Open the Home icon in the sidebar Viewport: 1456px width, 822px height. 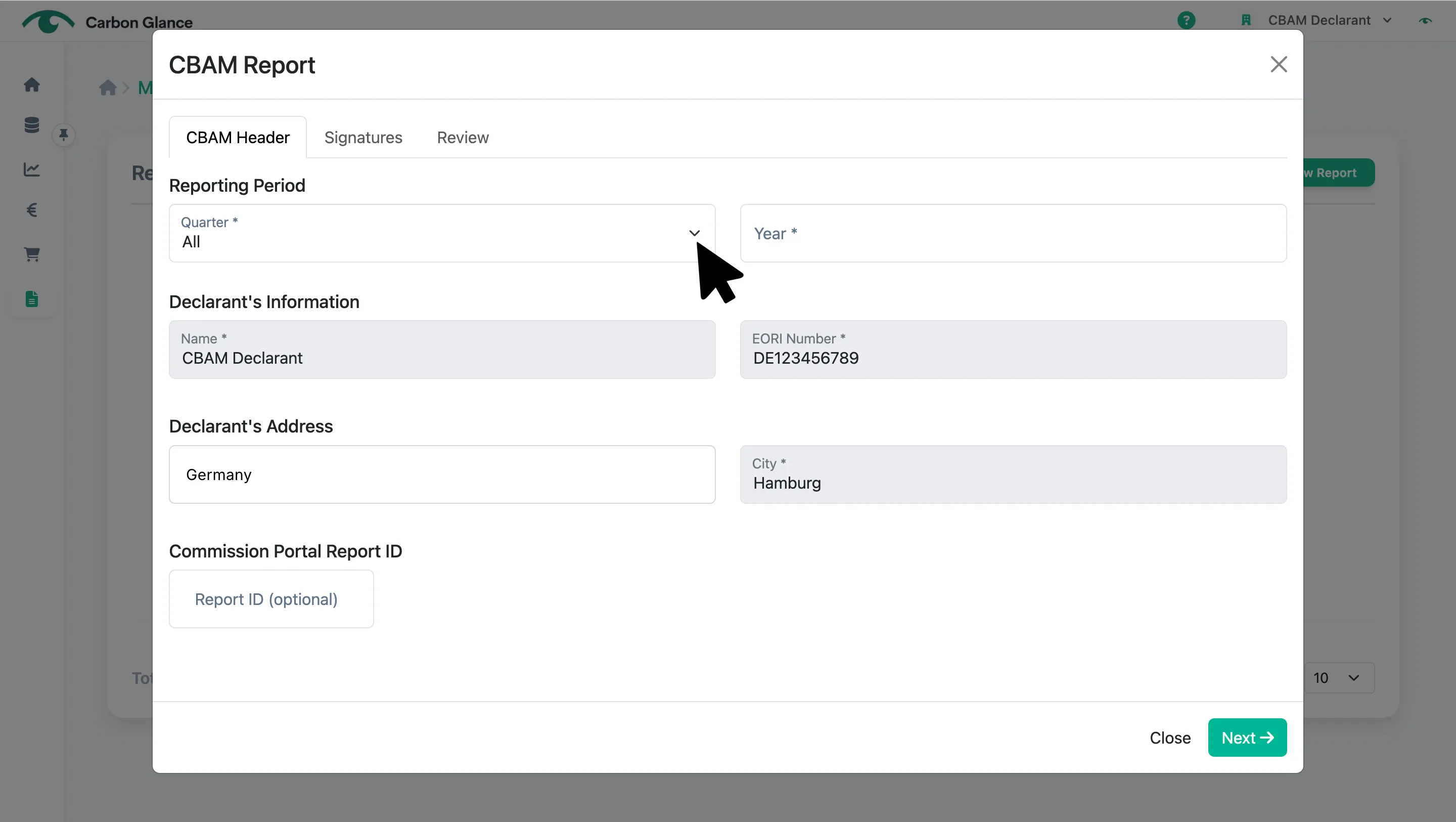32,85
